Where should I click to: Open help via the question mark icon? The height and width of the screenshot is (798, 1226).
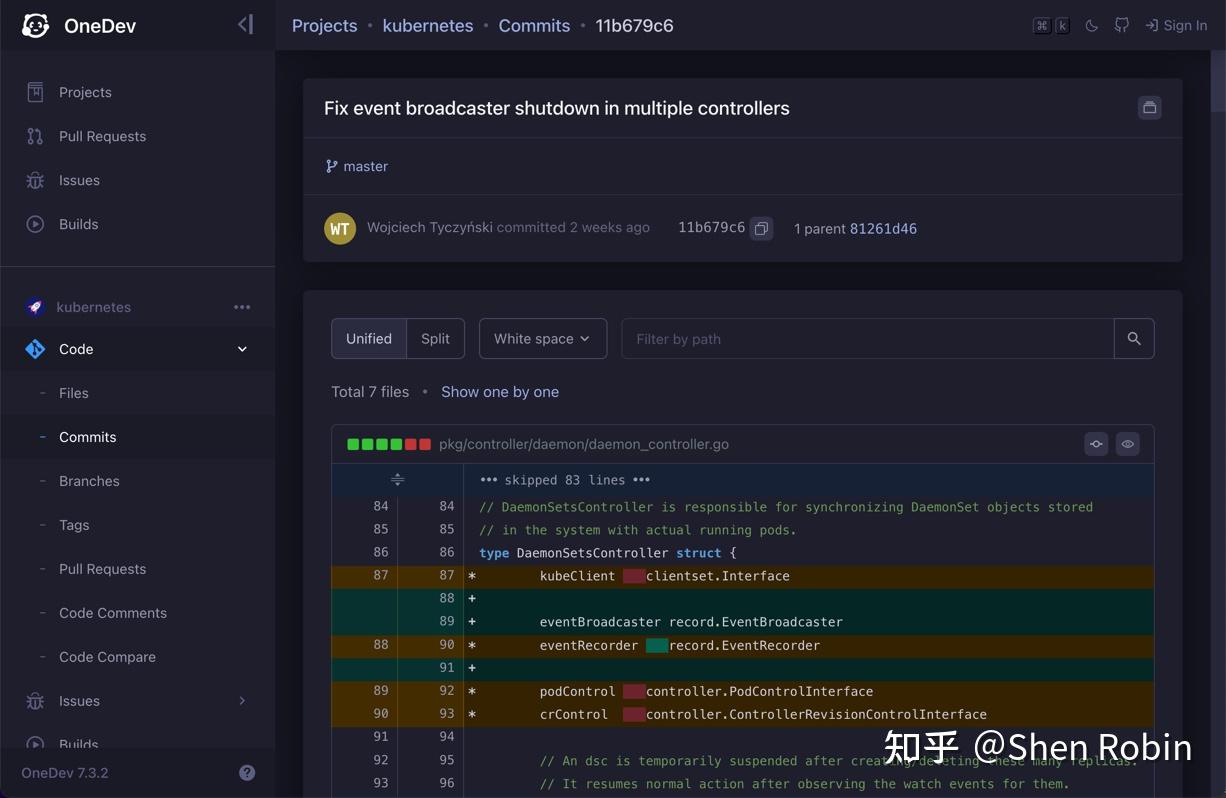pyautogui.click(x=246, y=772)
